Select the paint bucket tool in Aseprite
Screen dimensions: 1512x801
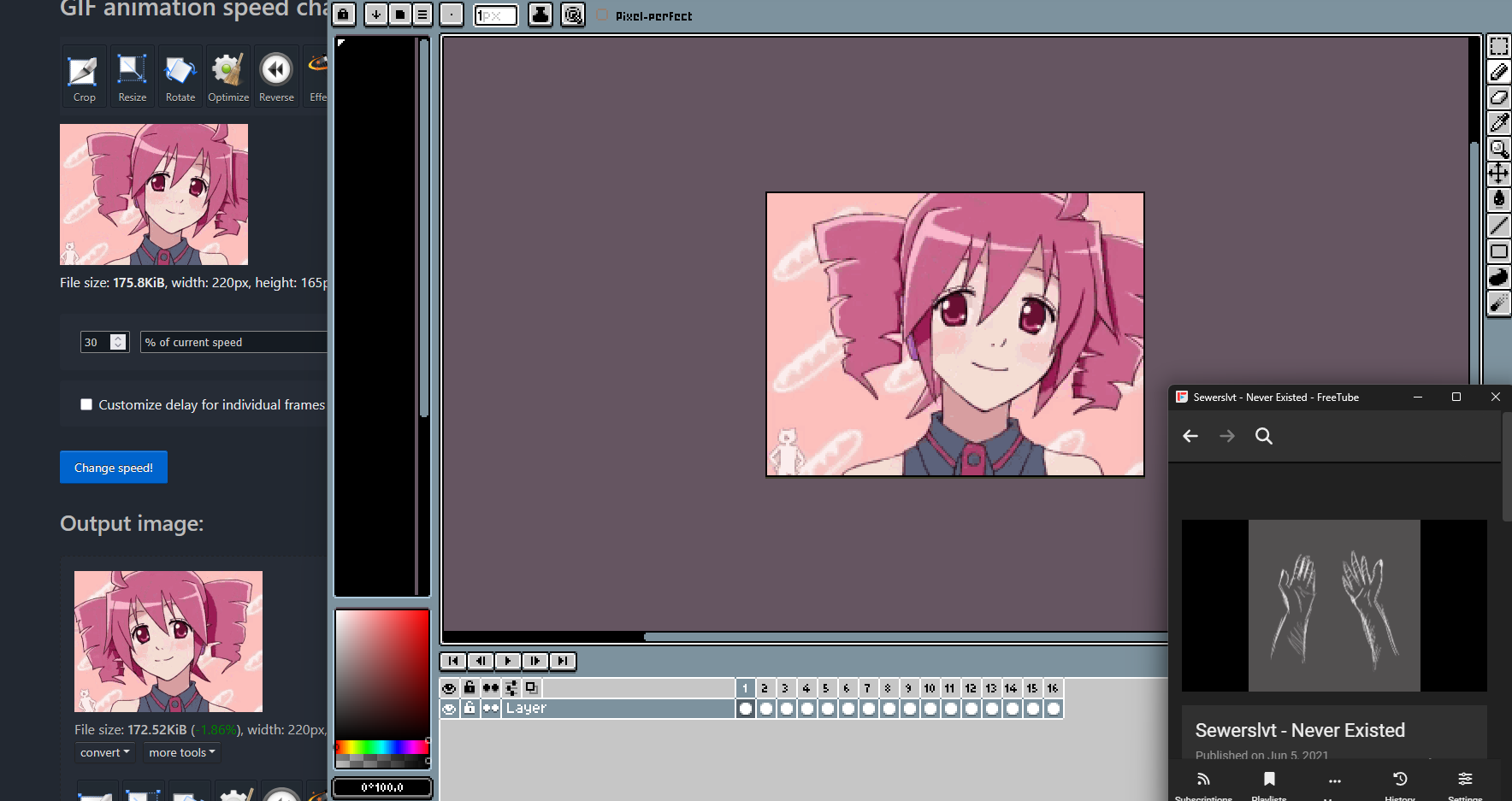pyautogui.click(x=1499, y=200)
